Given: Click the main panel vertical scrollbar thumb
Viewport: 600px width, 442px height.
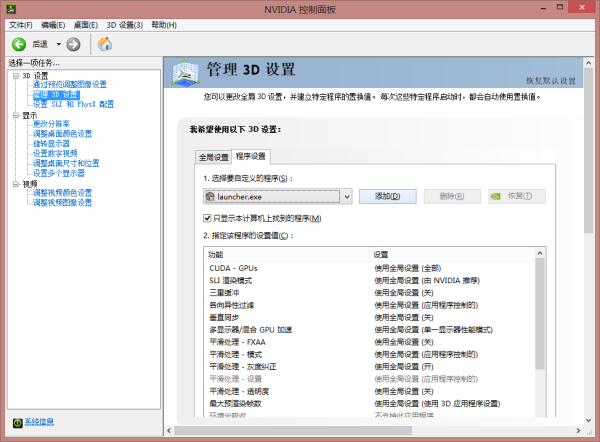Looking at the screenshot, I should click(x=589, y=150).
